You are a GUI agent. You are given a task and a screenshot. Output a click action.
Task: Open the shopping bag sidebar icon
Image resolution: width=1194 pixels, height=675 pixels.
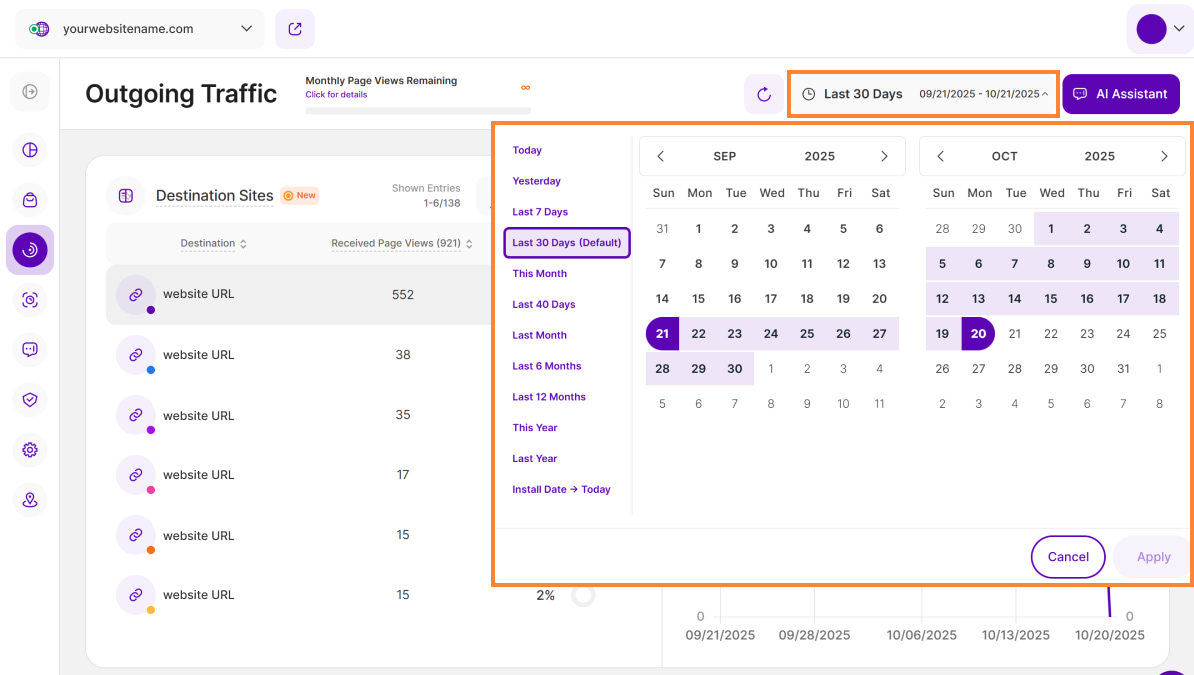click(30, 200)
